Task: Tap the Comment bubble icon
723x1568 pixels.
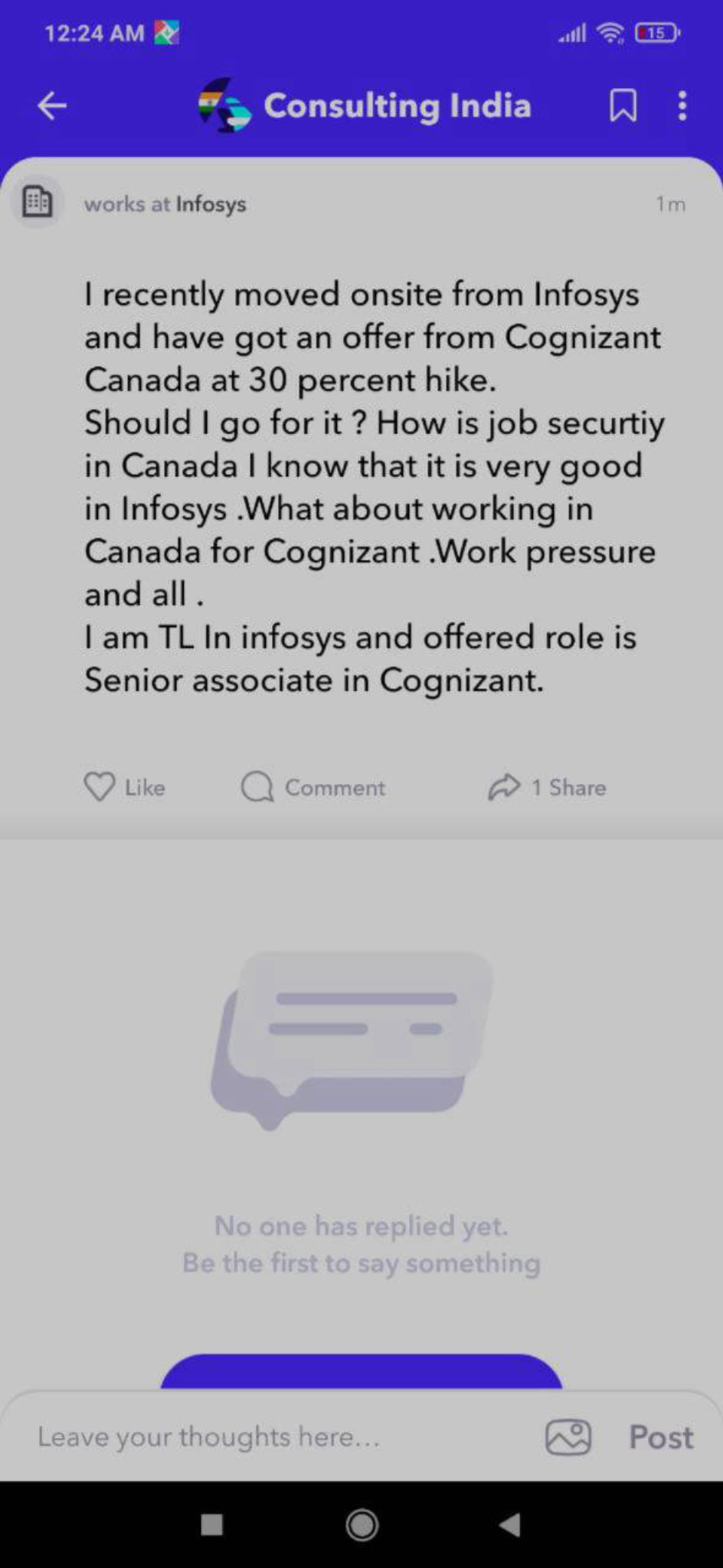Action: [257, 786]
